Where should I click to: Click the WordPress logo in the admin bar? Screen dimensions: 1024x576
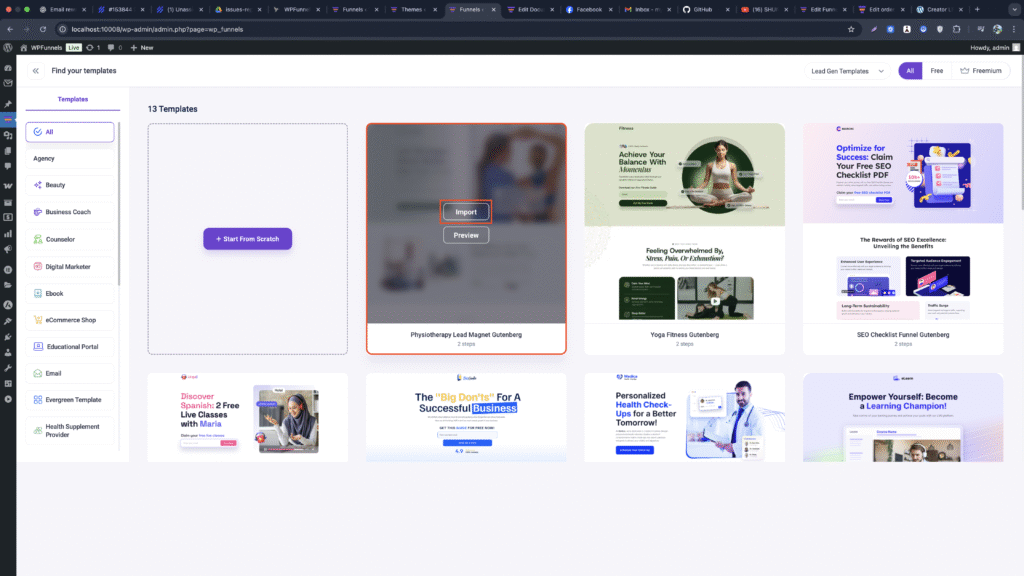[x=8, y=47]
